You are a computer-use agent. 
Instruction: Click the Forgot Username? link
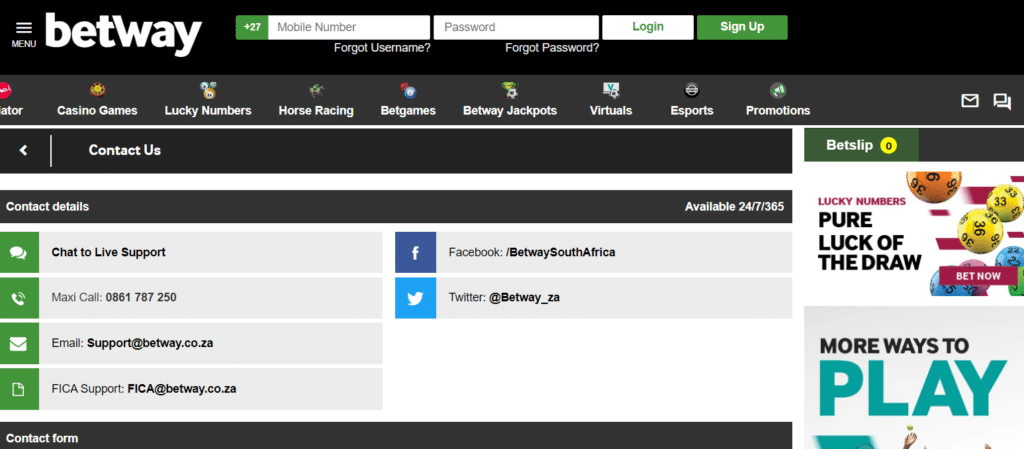tap(382, 48)
